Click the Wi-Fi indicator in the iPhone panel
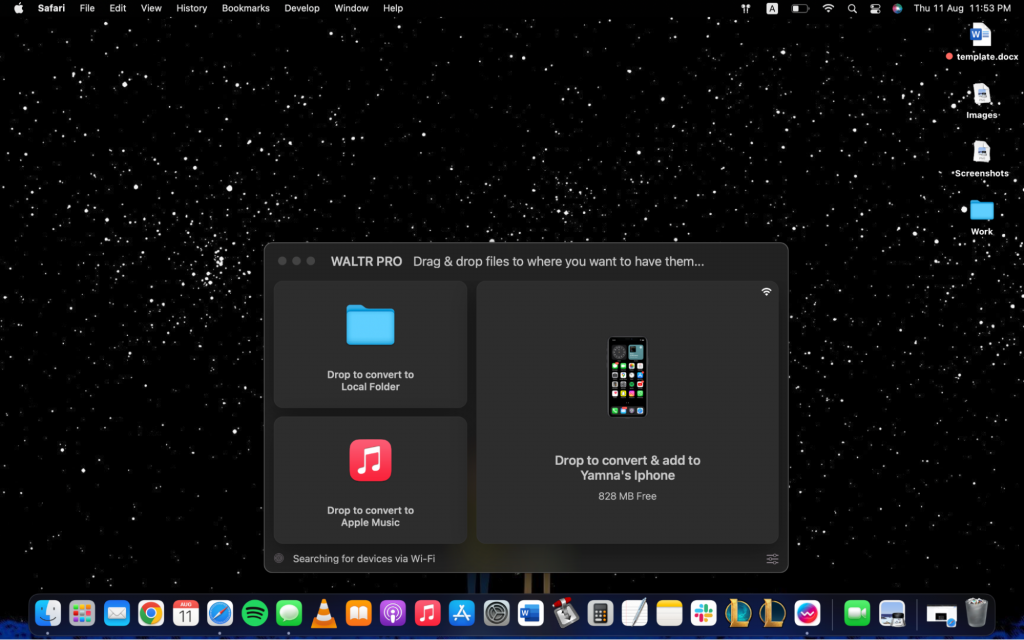The height and width of the screenshot is (640, 1024). coord(766,292)
